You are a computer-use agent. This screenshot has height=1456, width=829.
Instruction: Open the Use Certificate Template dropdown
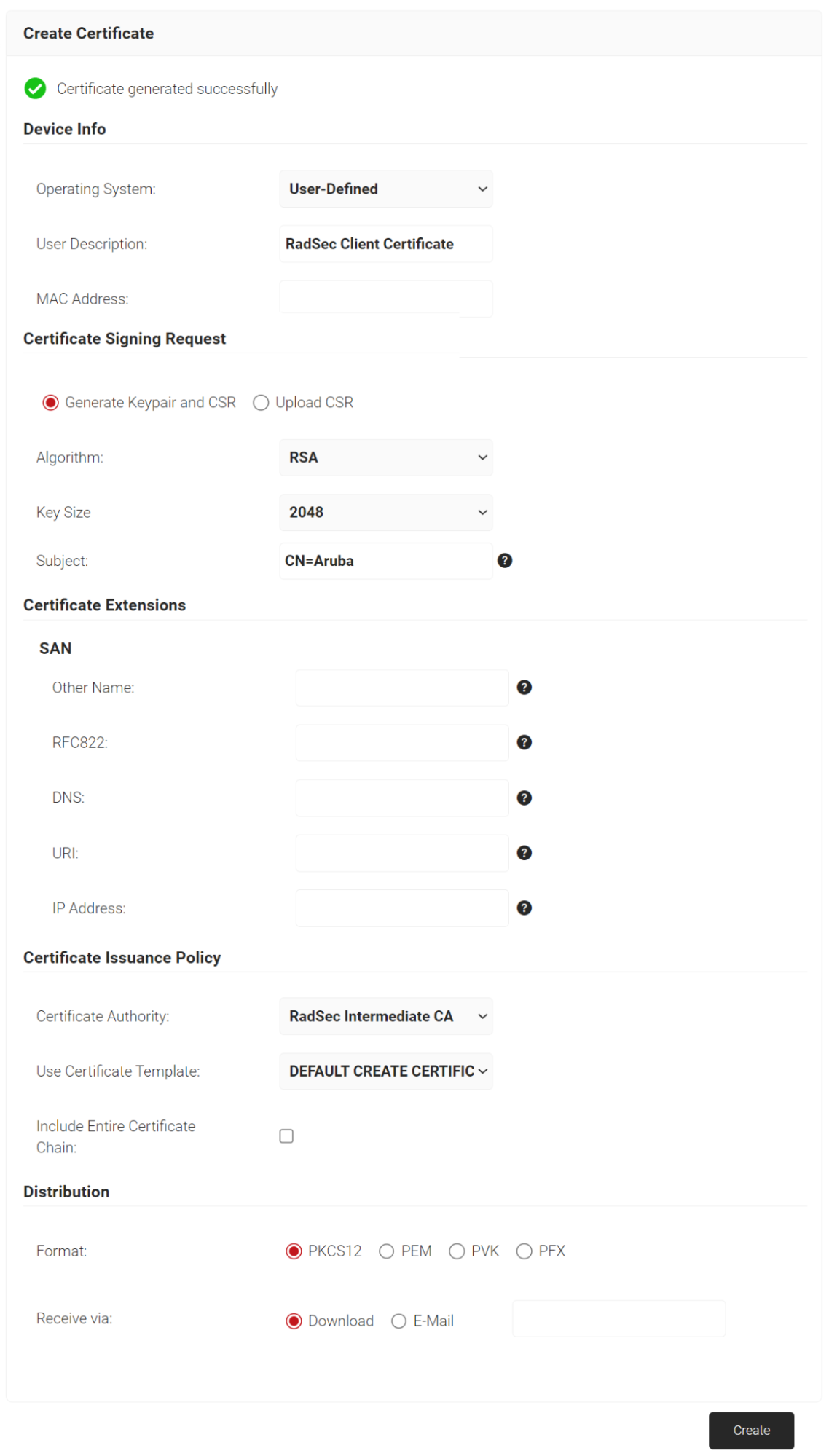[385, 1071]
